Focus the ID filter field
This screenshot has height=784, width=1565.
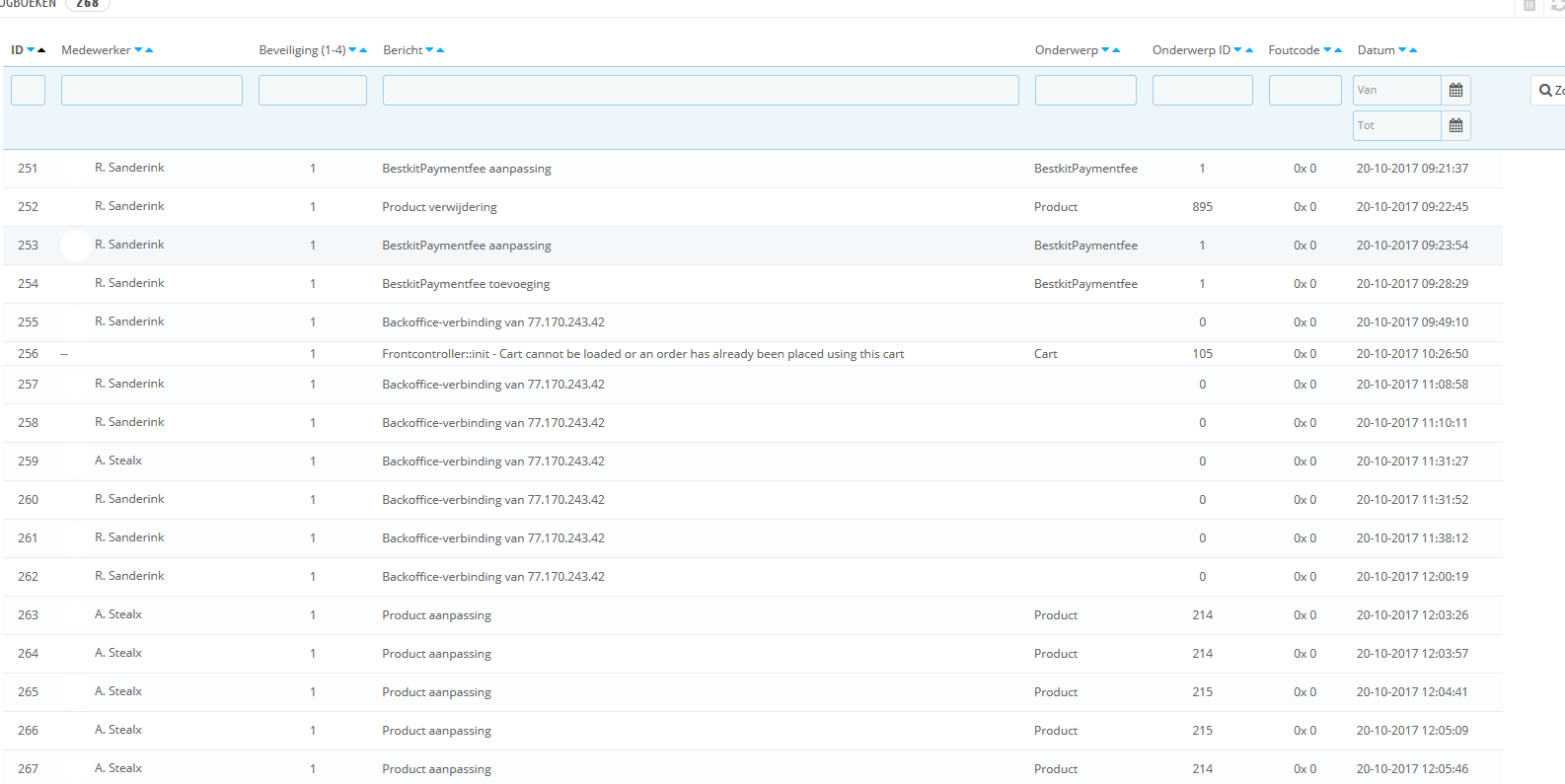click(x=28, y=90)
